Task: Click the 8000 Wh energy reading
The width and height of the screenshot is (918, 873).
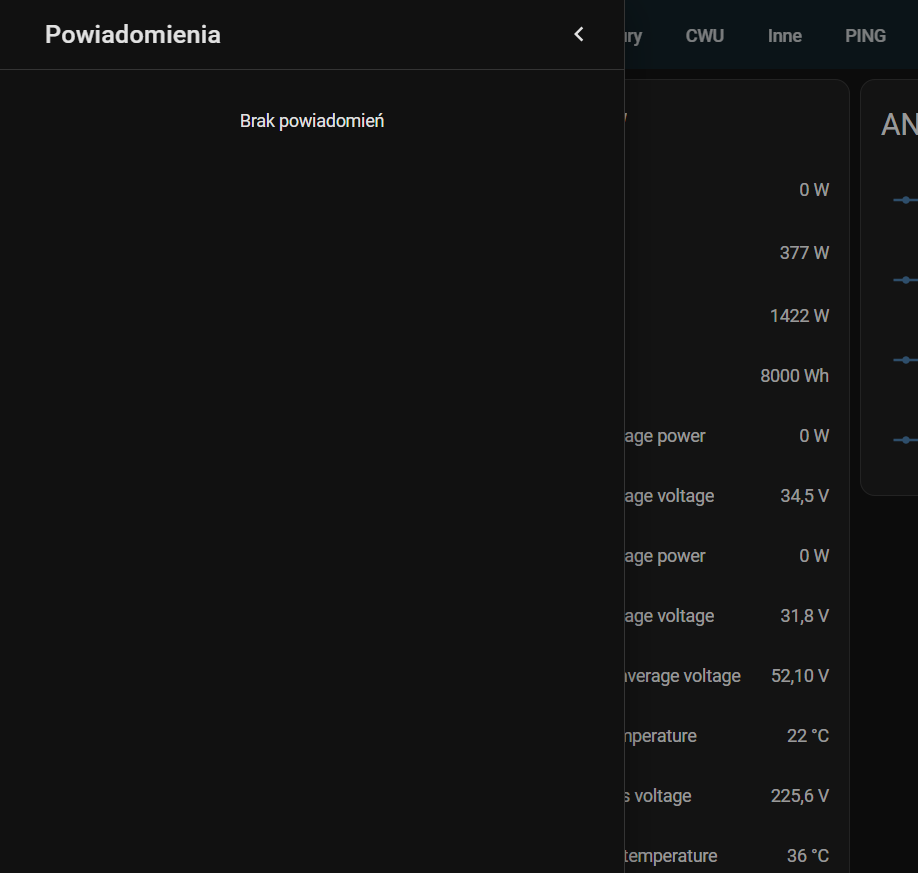Action: [x=794, y=376]
